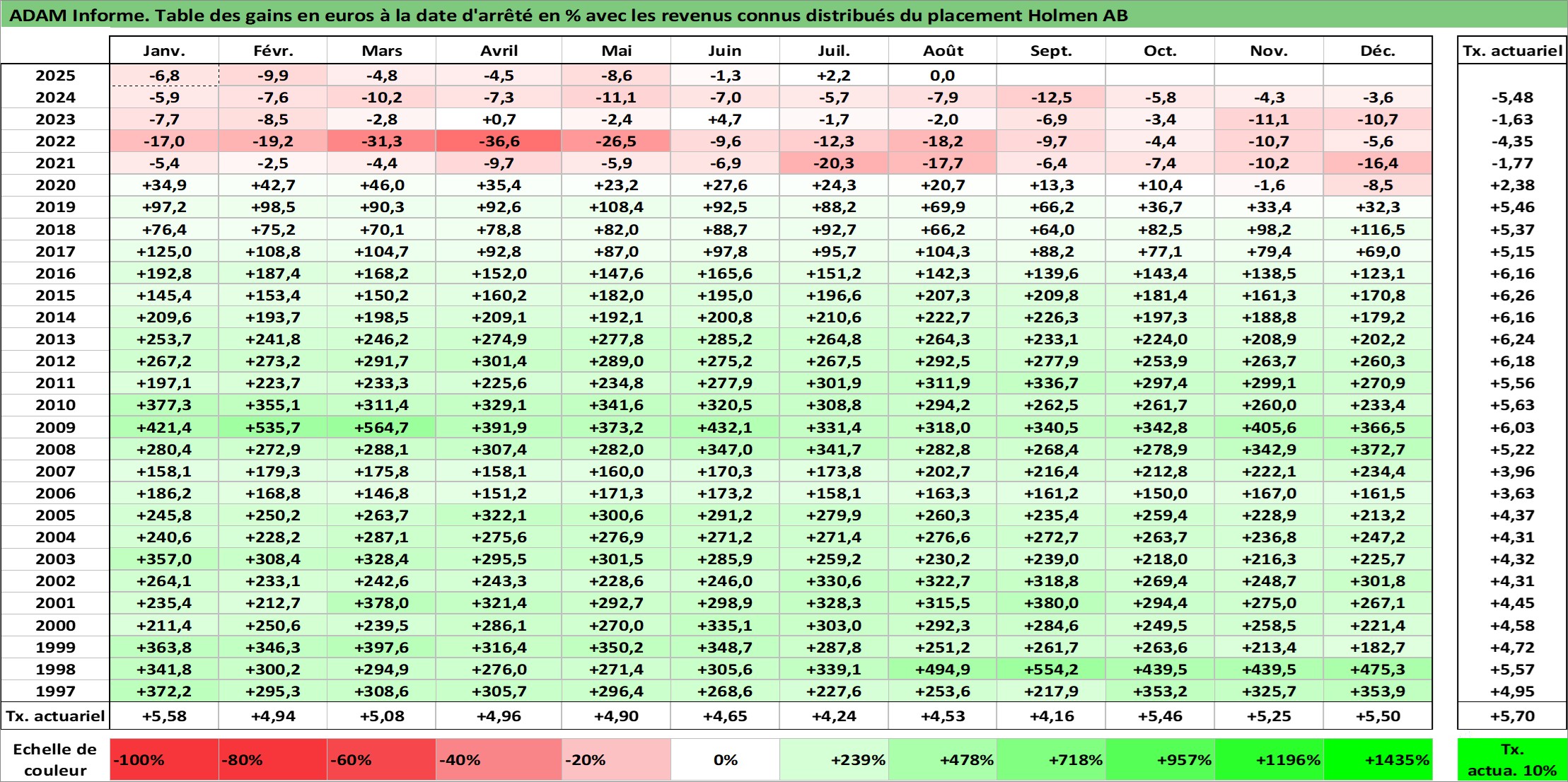
Task: Select the -20% pale pink scale swatch
Action: click(616, 760)
